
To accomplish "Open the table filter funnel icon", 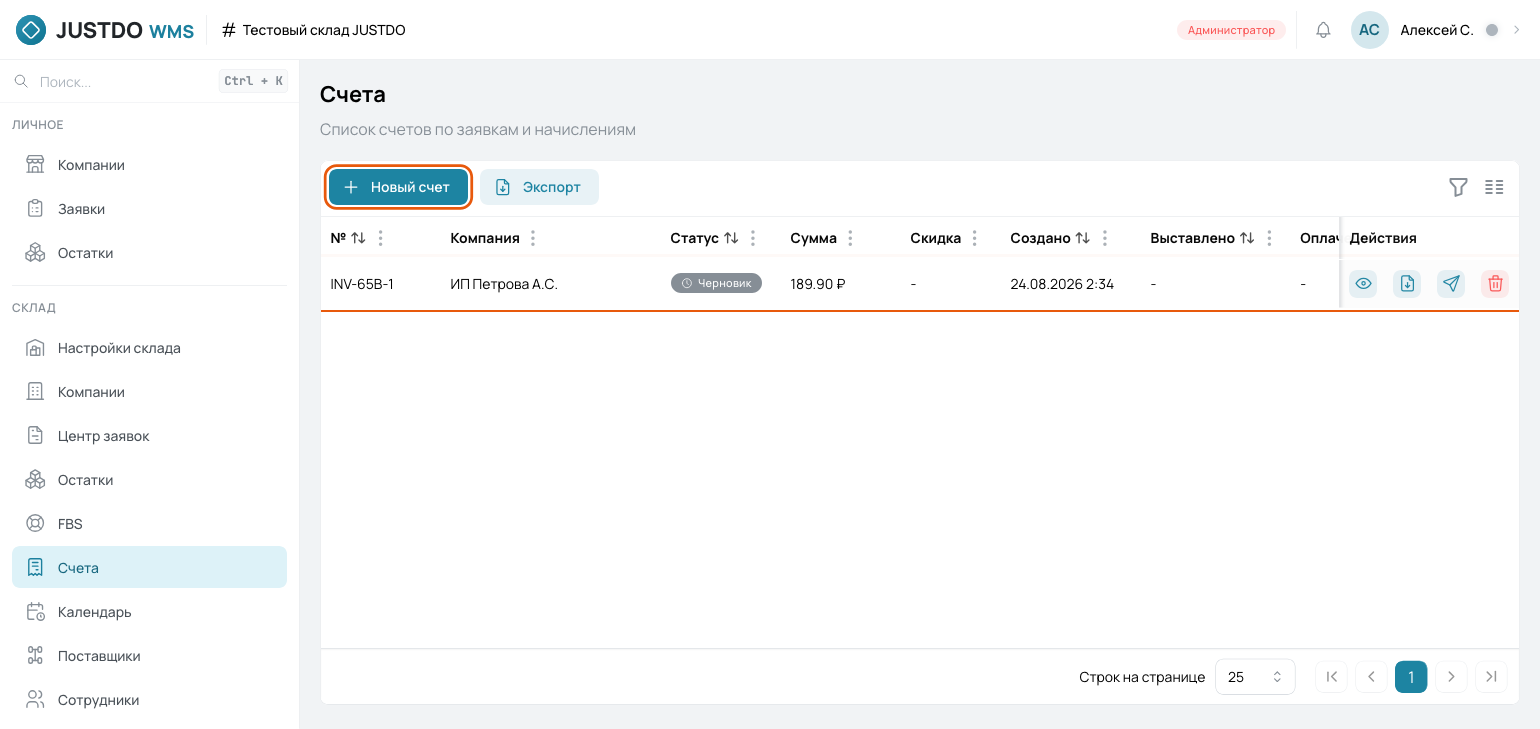I will pos(1458,187).
